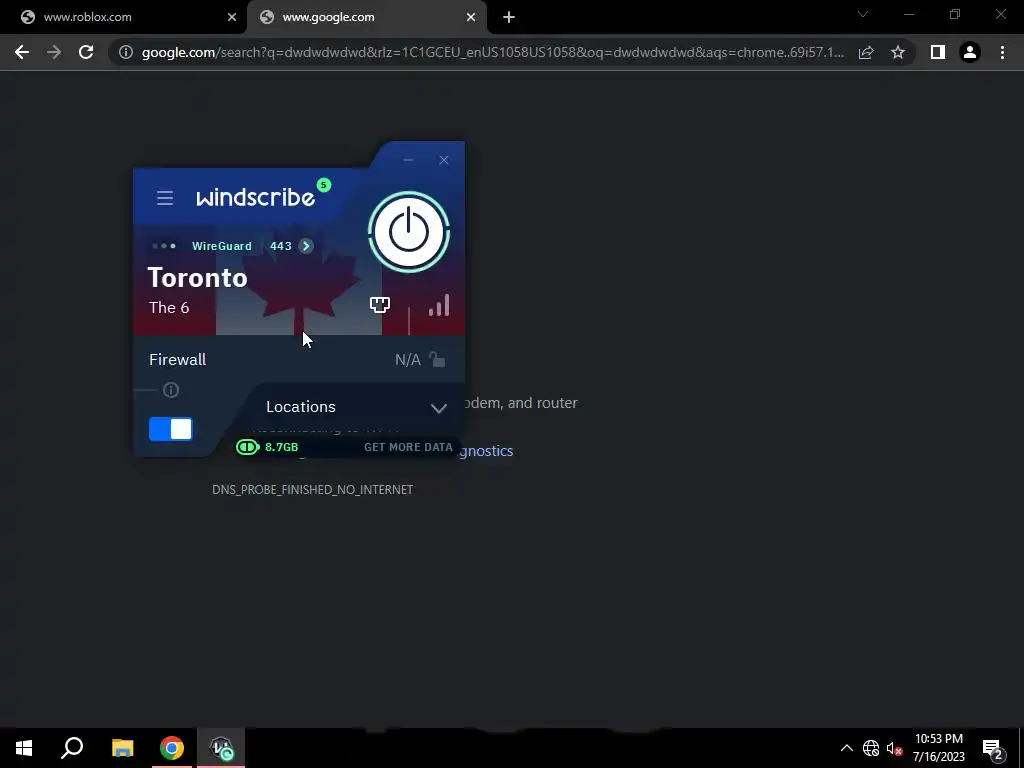This screenshot has height=768, width=1024.
Task: Click the Chrome address bar URL
Action: click(x=492, y=52)
